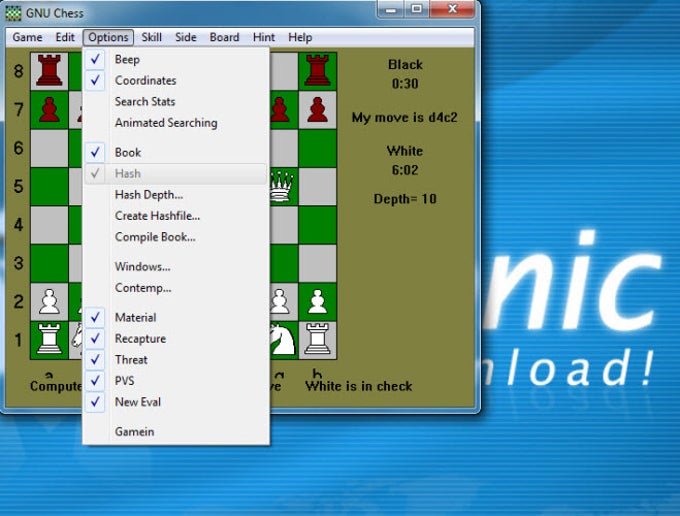Image resolution: width=680 pixels, height=516 pixels.
Task: Choose Create Hashfile... menu entry
Action: pos(176,216)
